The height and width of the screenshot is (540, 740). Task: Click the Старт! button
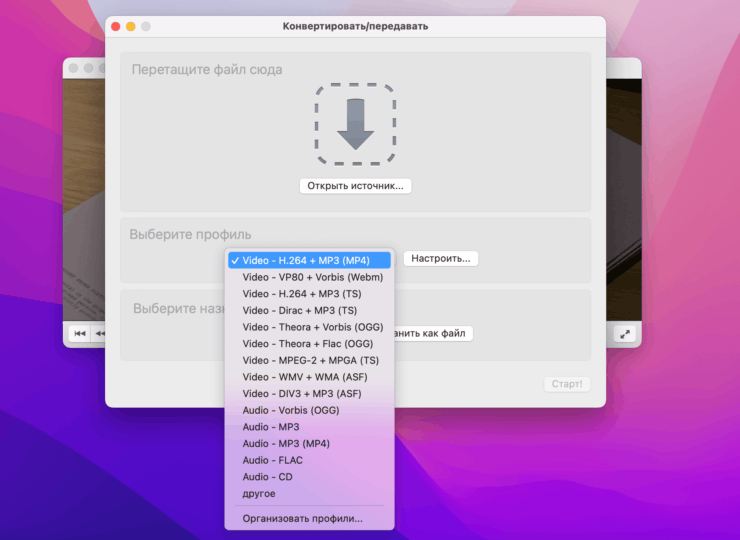pyautogui.click(x=567, y=384)
